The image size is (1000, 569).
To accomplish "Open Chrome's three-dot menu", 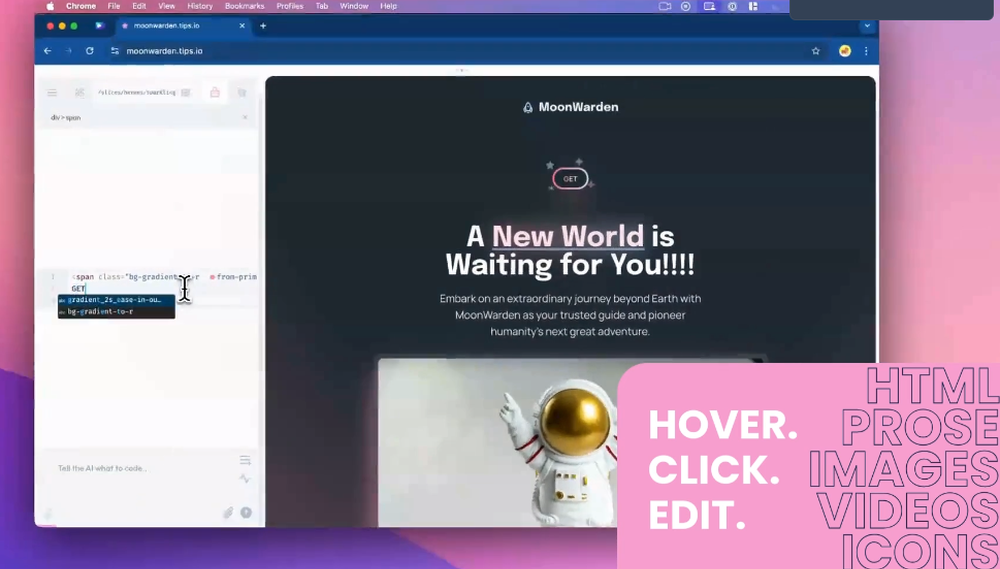I will pyautogui.click(x=866, y=51).
